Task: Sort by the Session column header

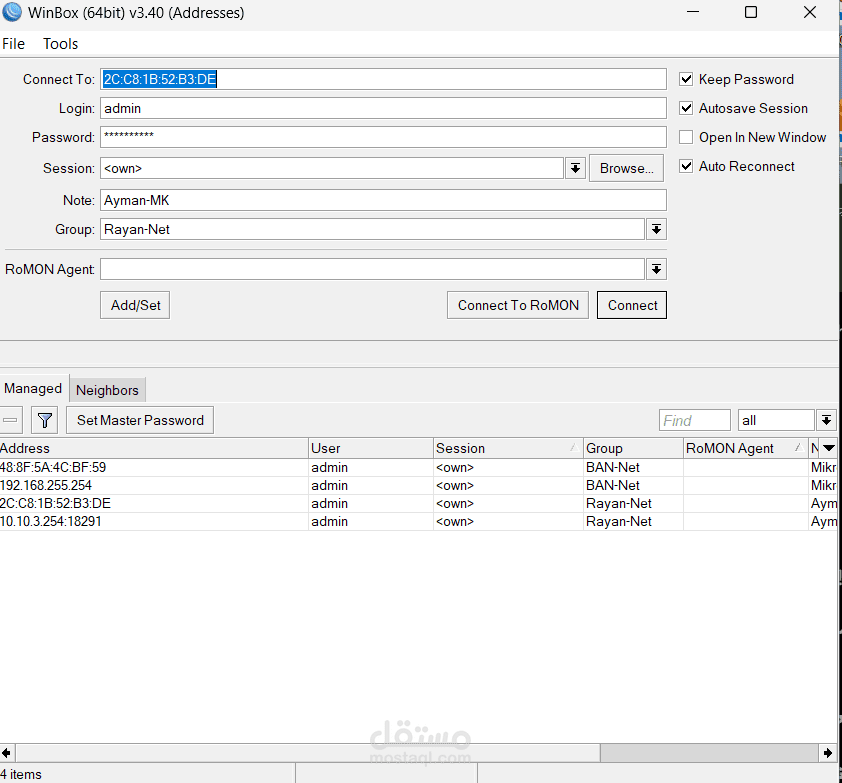Action: tap(508, 448)
